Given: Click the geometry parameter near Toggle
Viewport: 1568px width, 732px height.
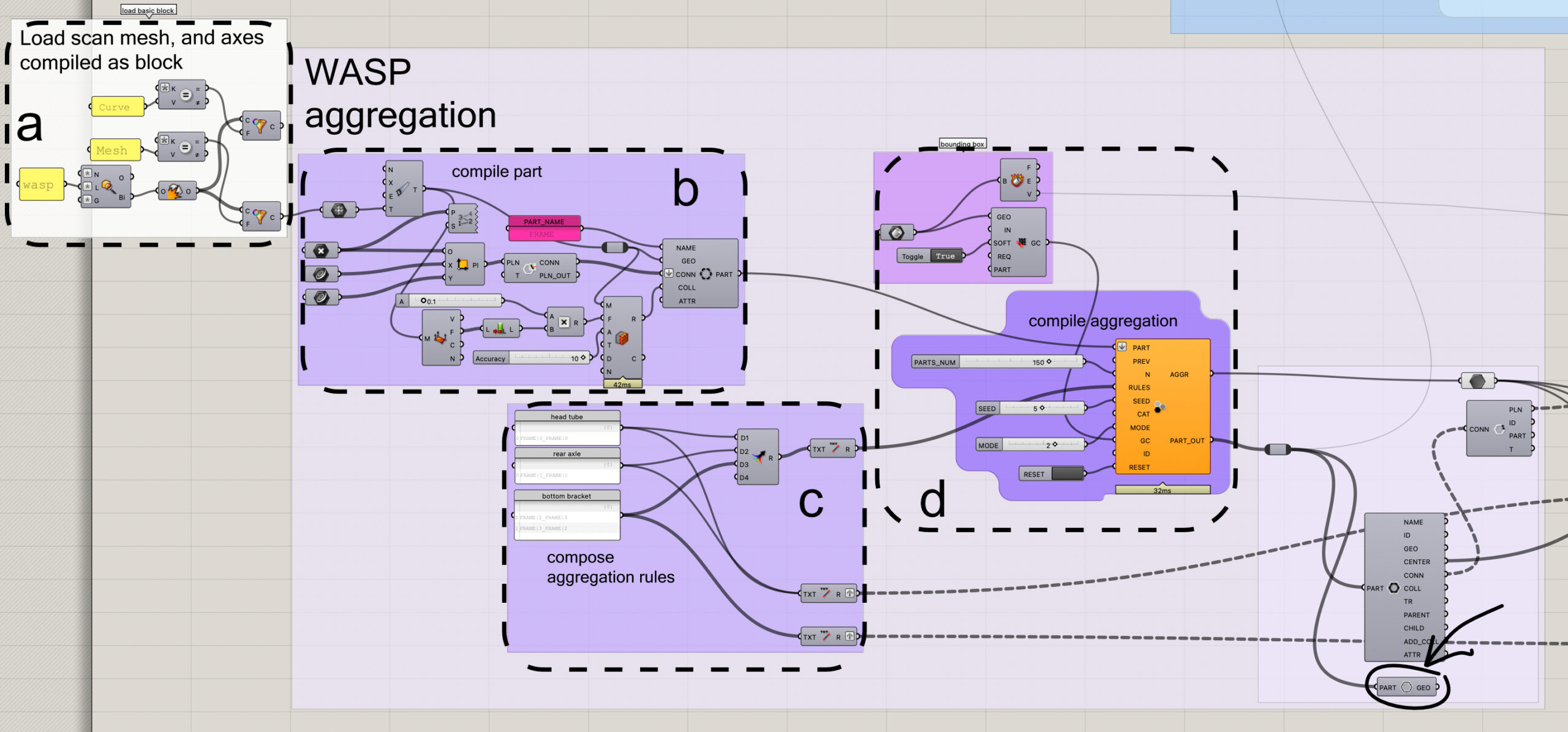Looking at the screenshot, I should click(x=897, y=233).
